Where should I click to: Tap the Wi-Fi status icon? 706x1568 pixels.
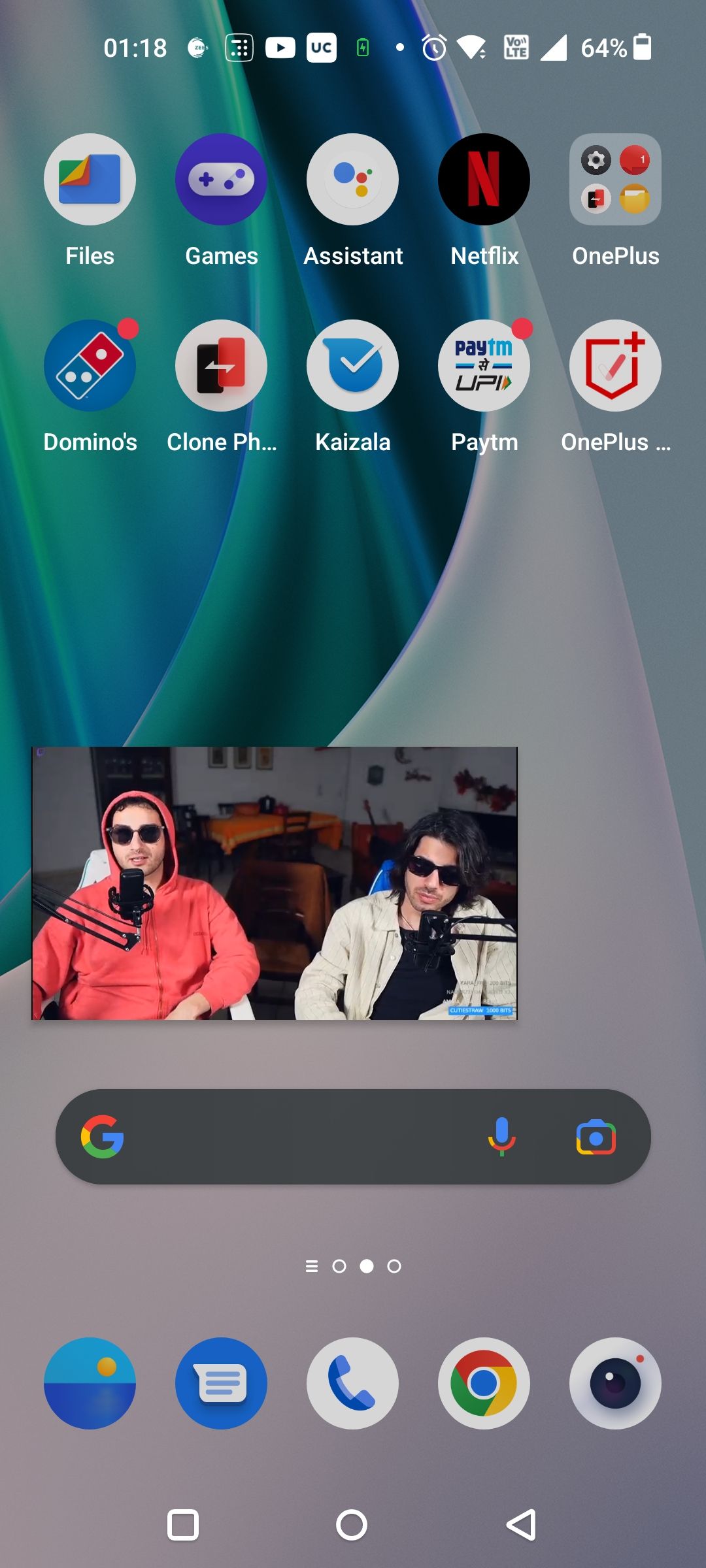click(x=471, y=48)
